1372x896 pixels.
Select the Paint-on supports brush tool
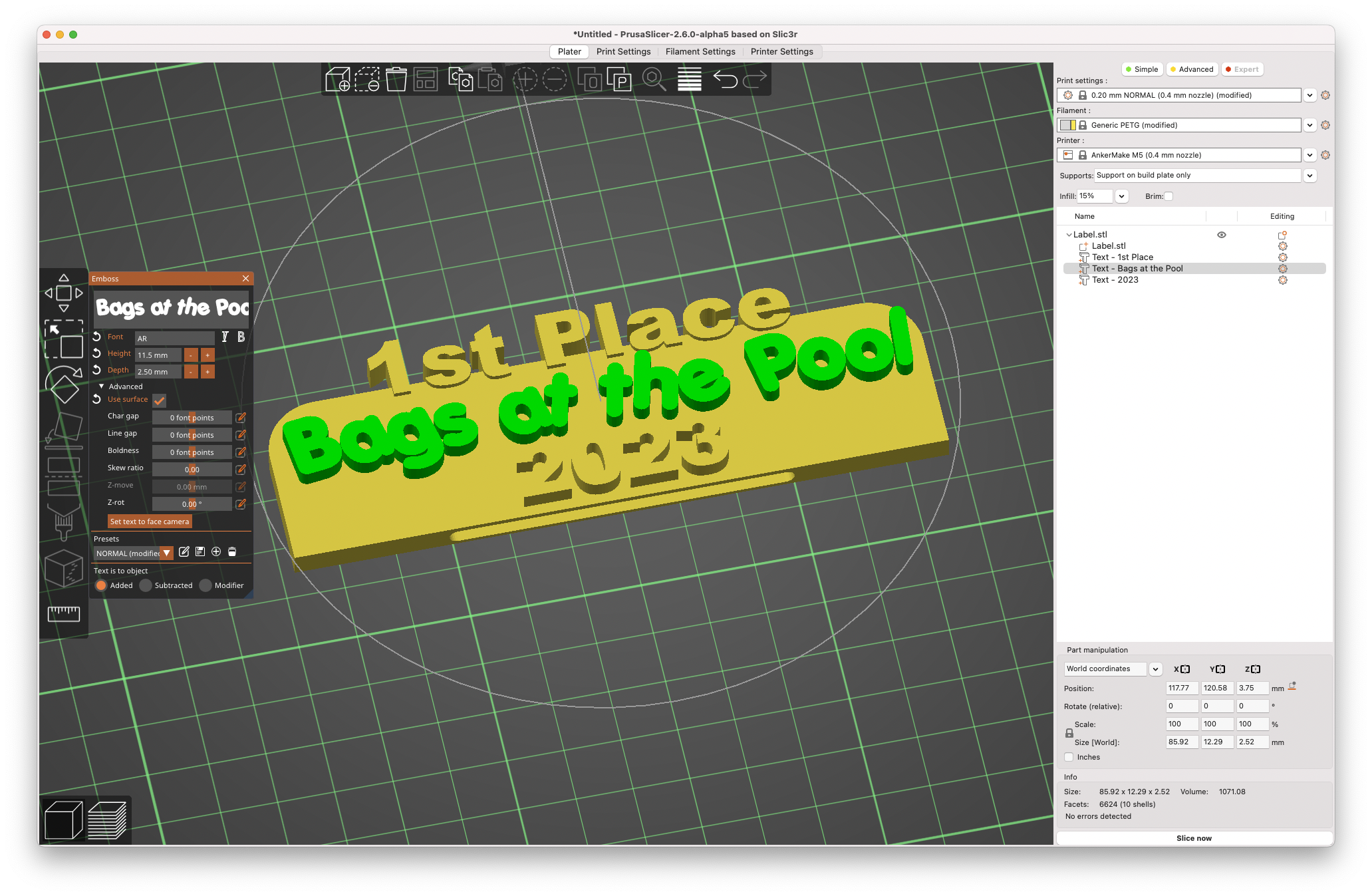pyautogui.click(x=64, y=521)
